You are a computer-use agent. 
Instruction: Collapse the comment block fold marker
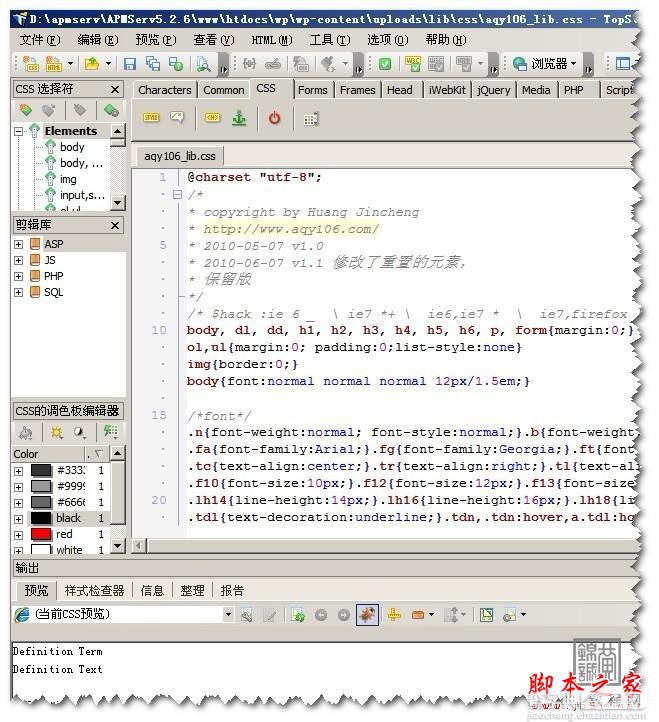(x=177, y=194)
